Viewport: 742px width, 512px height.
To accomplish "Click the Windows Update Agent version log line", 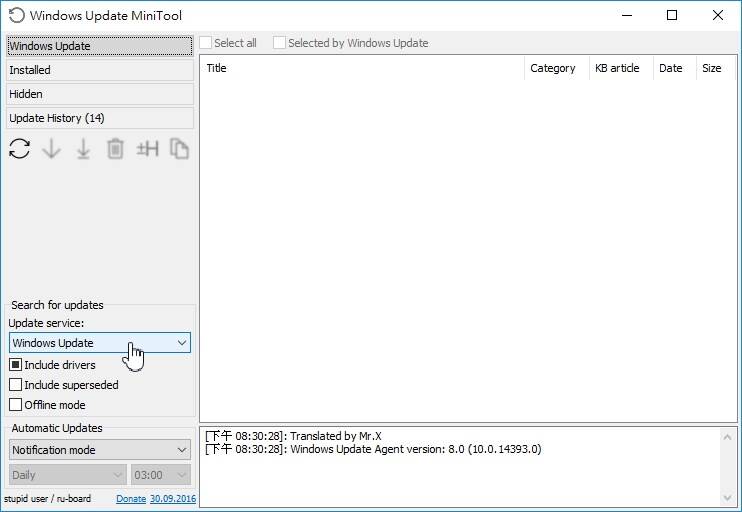I will click(x=373, y=449).
